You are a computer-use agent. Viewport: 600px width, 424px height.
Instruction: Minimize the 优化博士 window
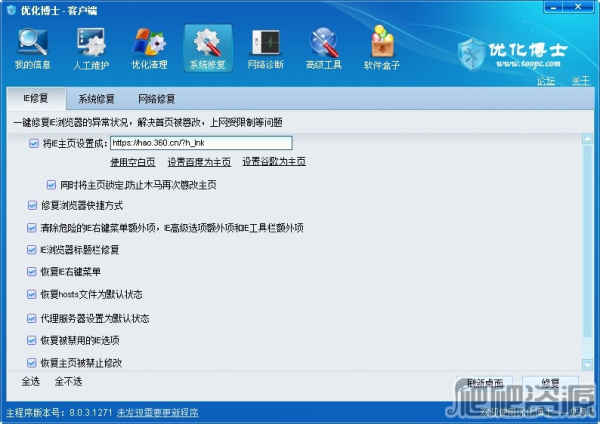point(554,7)
